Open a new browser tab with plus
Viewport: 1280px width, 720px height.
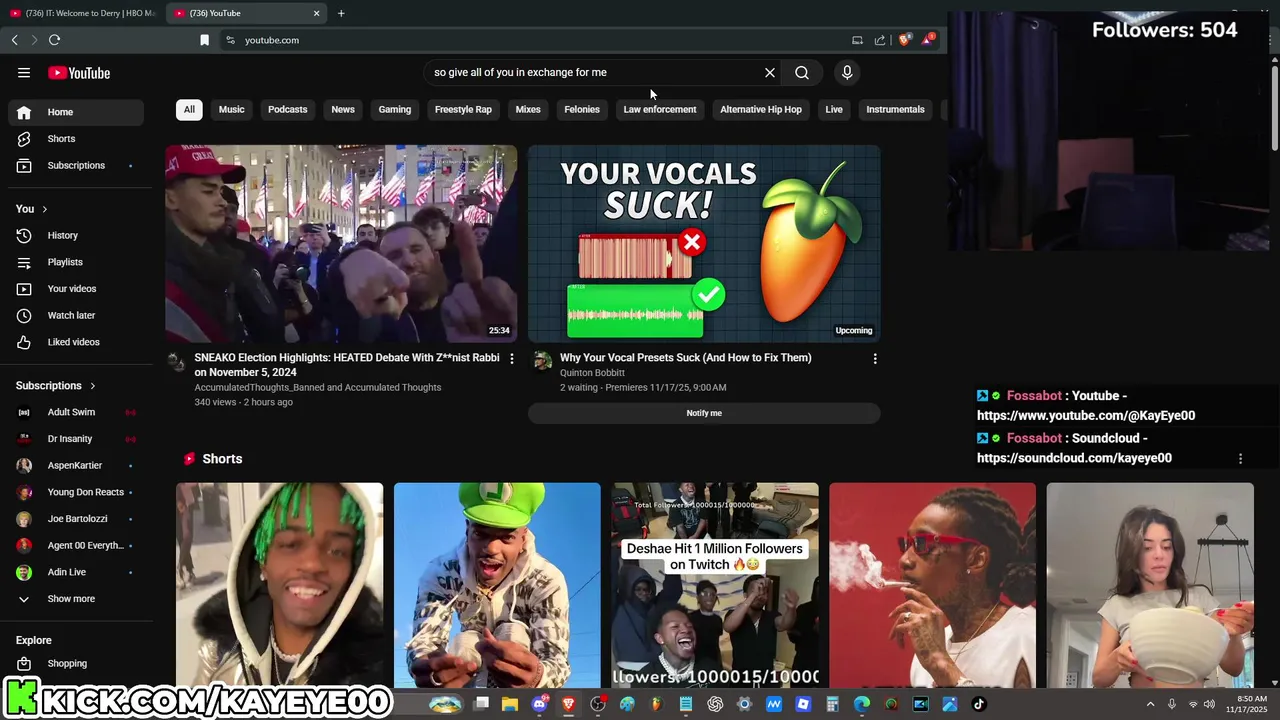341,13
